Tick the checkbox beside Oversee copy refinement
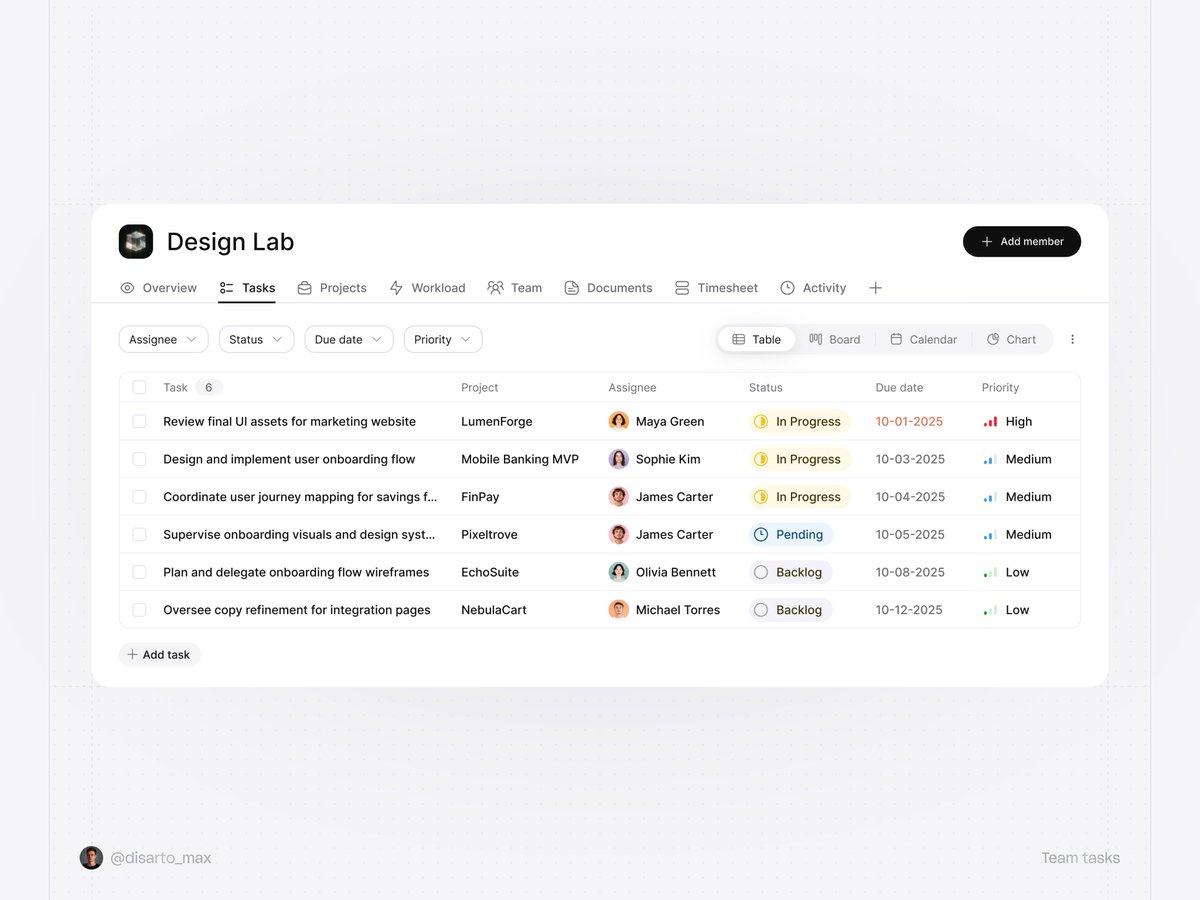 tap(139, 609)
